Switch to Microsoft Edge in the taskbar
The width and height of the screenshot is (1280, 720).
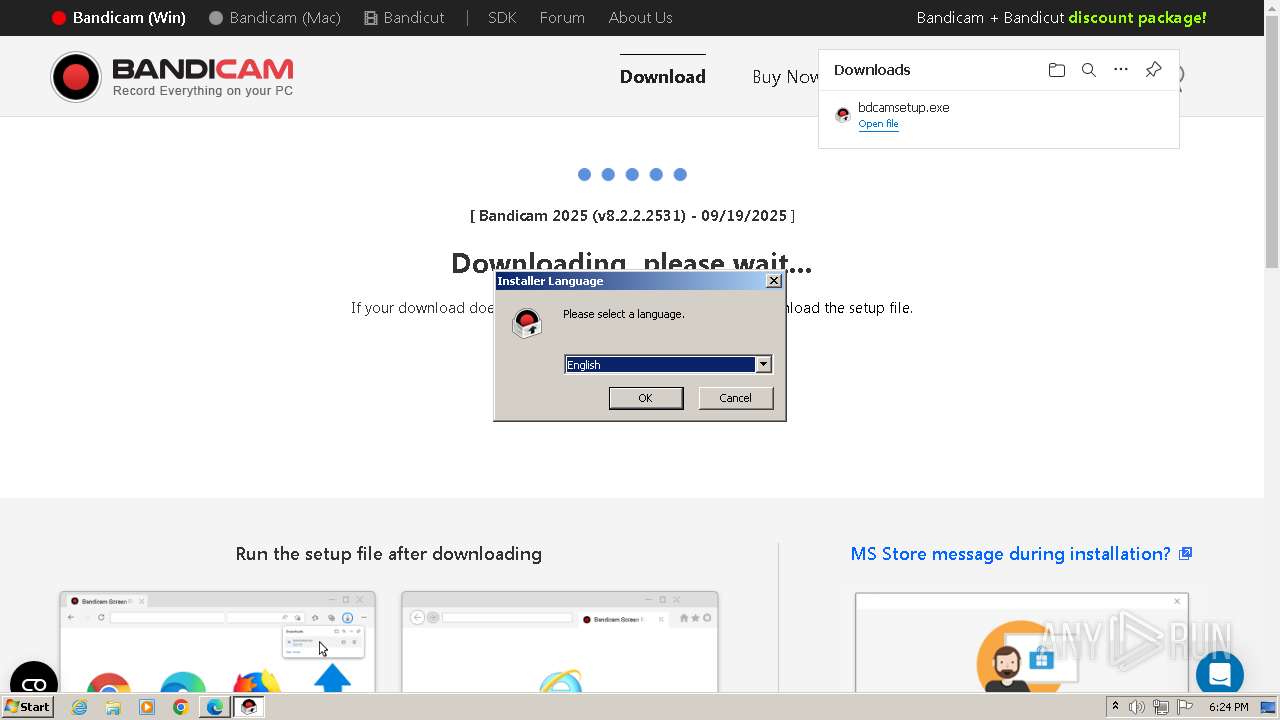coord(215,707)
